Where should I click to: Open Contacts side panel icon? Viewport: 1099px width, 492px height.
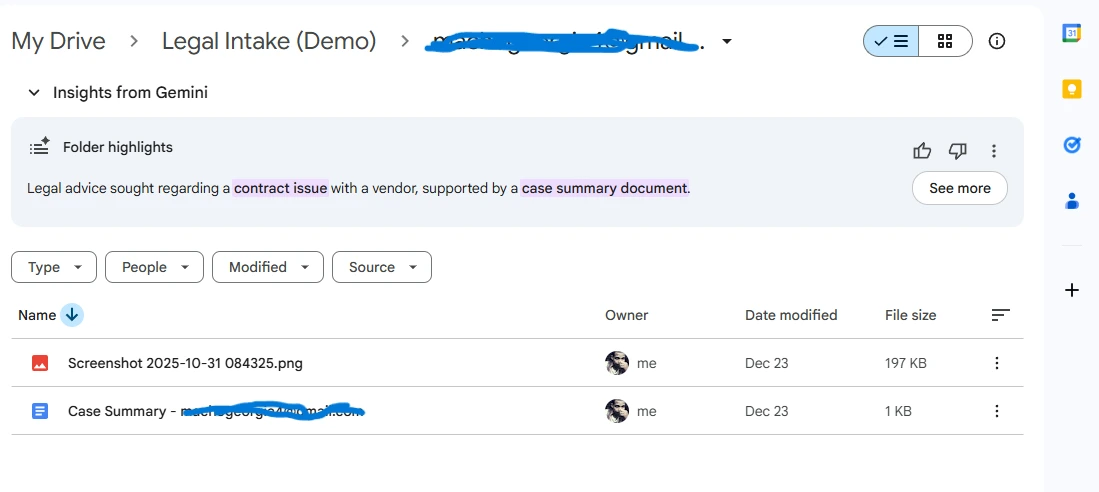pos(1072,201)
